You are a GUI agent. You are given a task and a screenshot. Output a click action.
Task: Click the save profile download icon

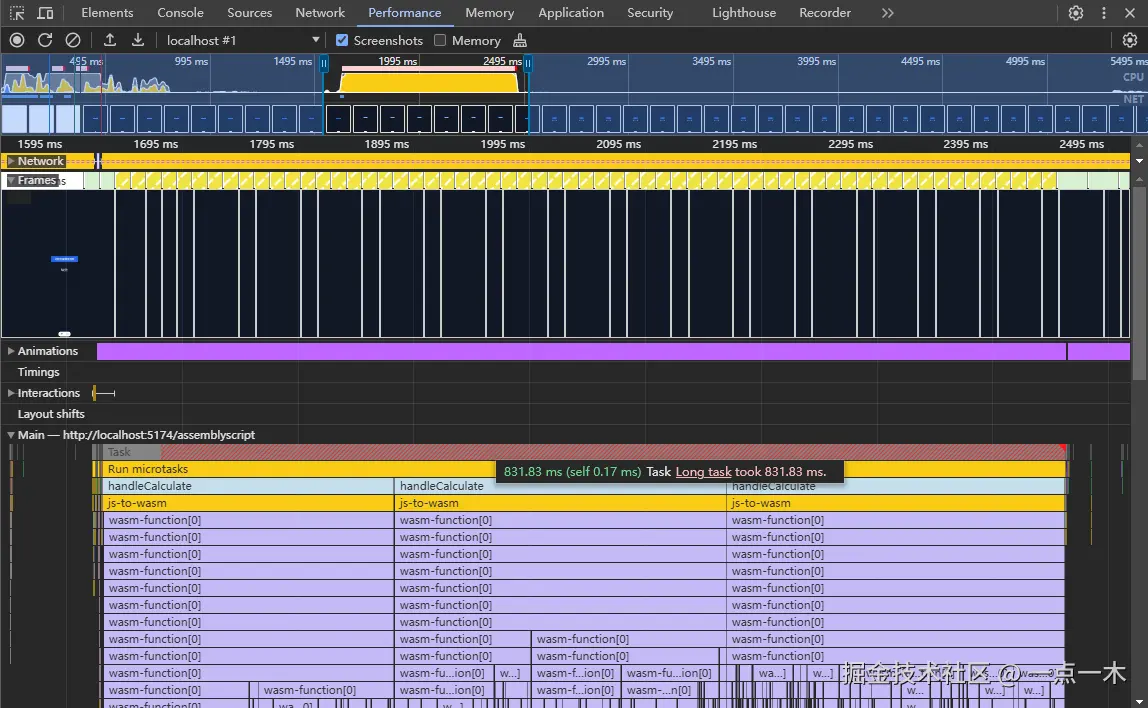[x=138, y=40]
